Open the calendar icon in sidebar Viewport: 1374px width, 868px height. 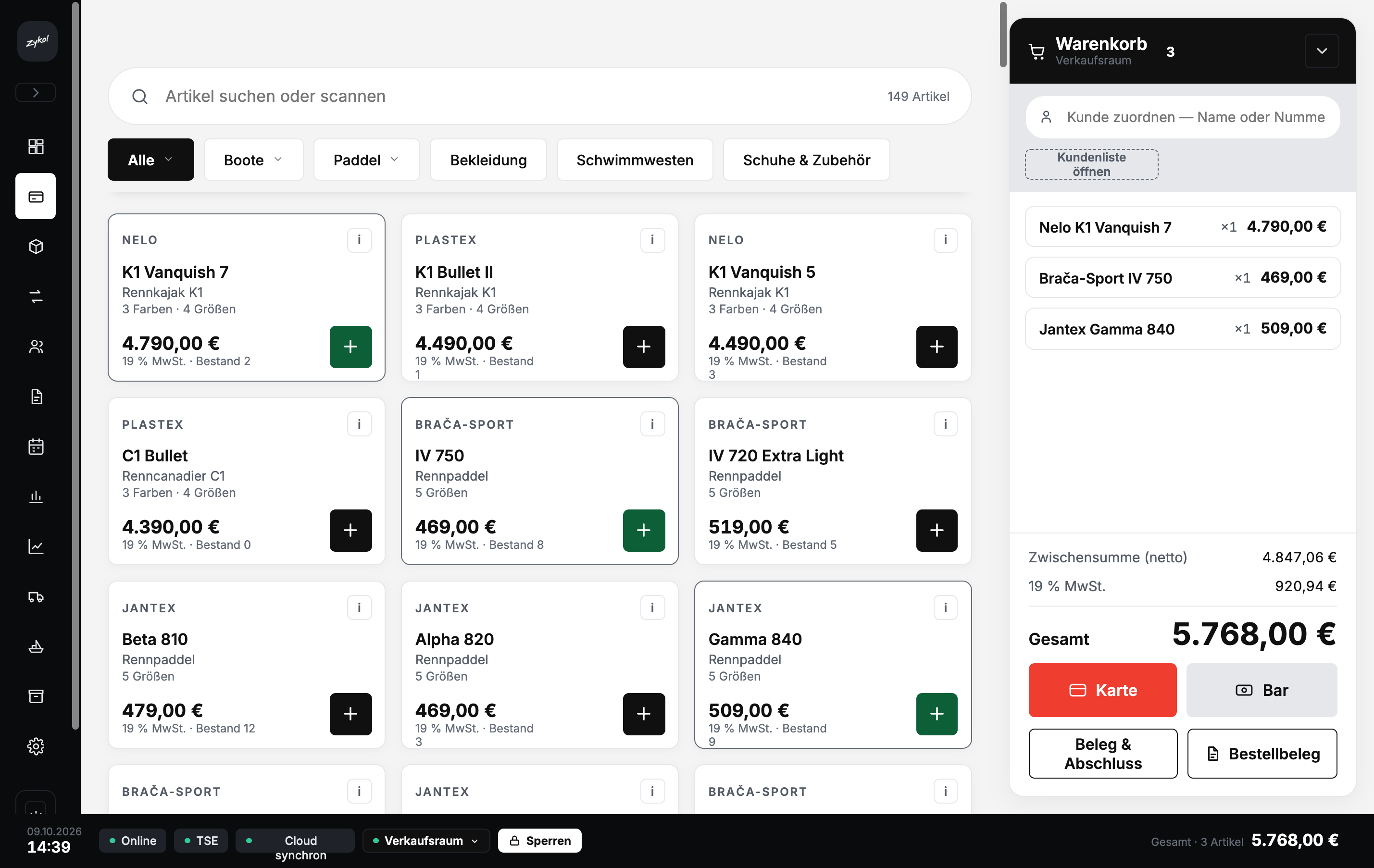tap(36, 446)
